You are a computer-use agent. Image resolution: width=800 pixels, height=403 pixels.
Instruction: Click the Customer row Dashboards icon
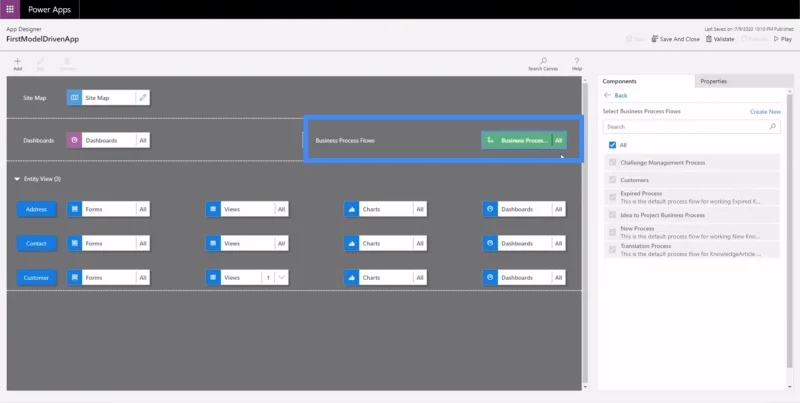[x=490, y=278]
